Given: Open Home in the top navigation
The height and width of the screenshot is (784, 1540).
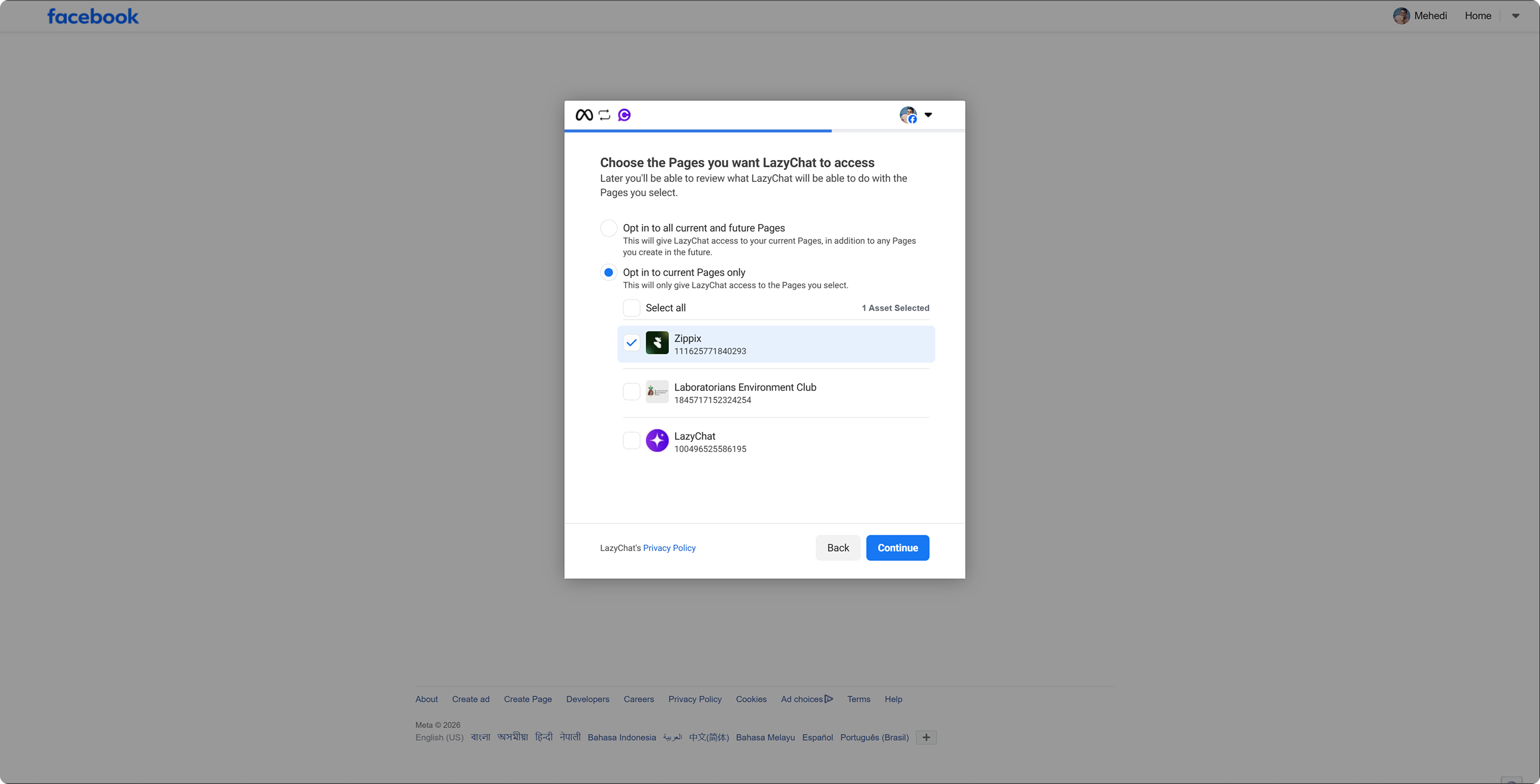Looking at the screenshot, I should pos(1477,16).
